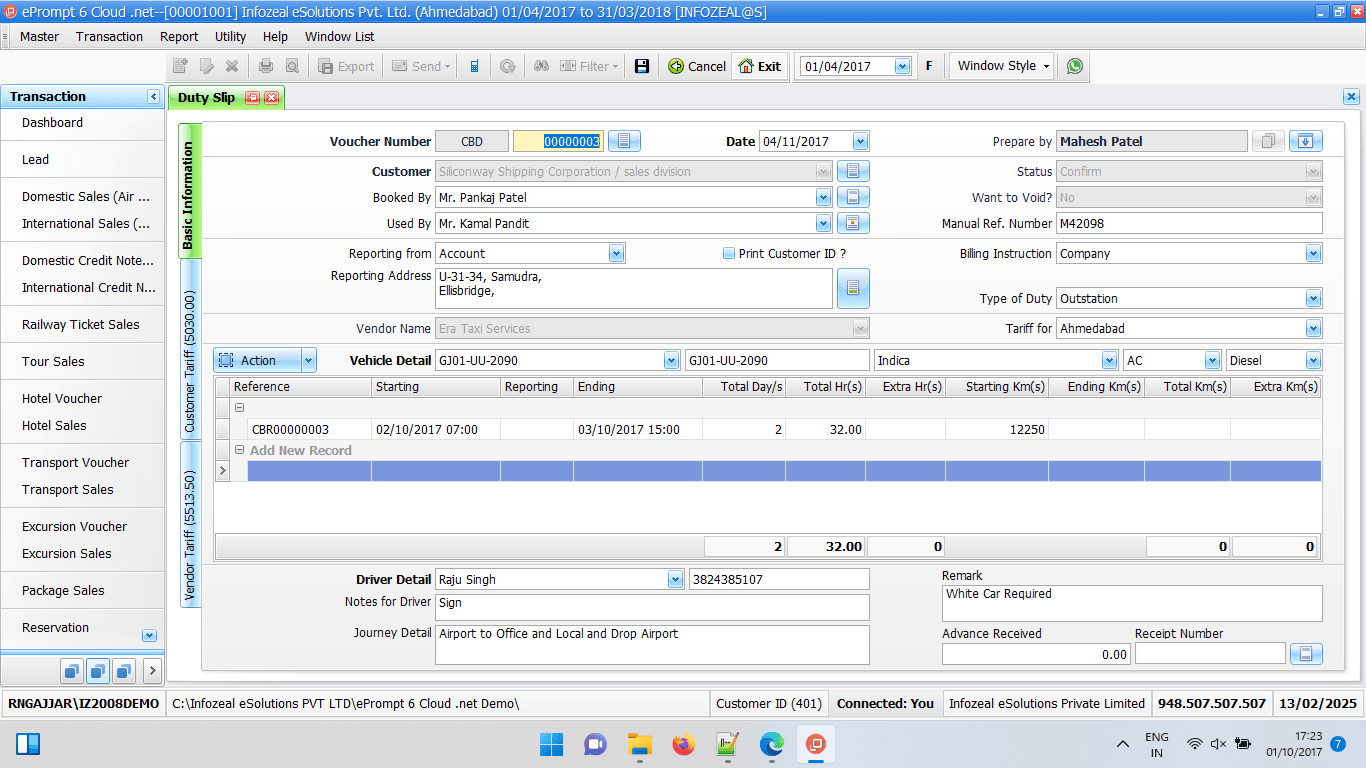Open toolbar date 01/04/2017 dropdown
1366x768 pixels.
tap(903, 66)
